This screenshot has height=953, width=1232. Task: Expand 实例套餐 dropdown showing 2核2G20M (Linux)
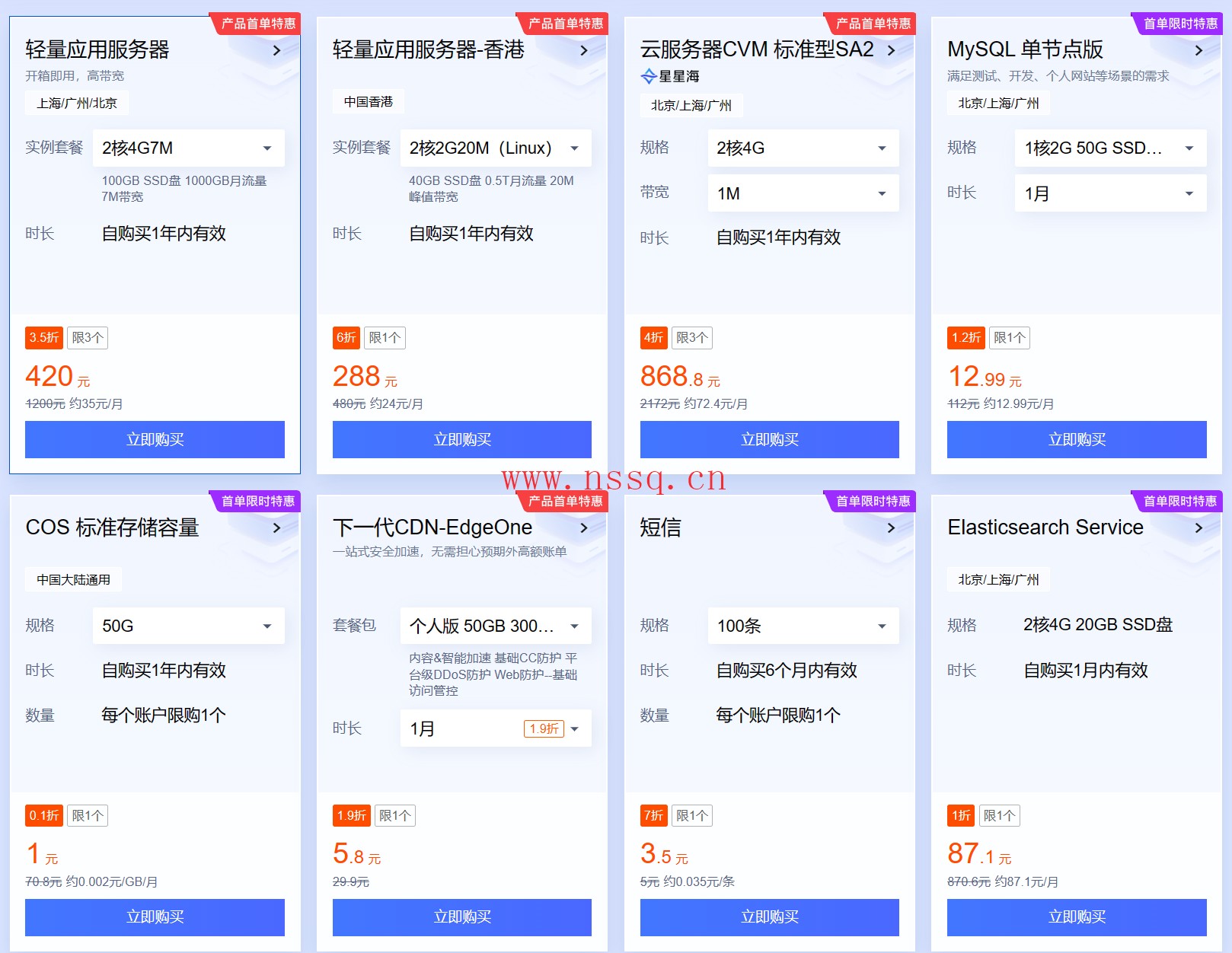[x=496, y=148]
